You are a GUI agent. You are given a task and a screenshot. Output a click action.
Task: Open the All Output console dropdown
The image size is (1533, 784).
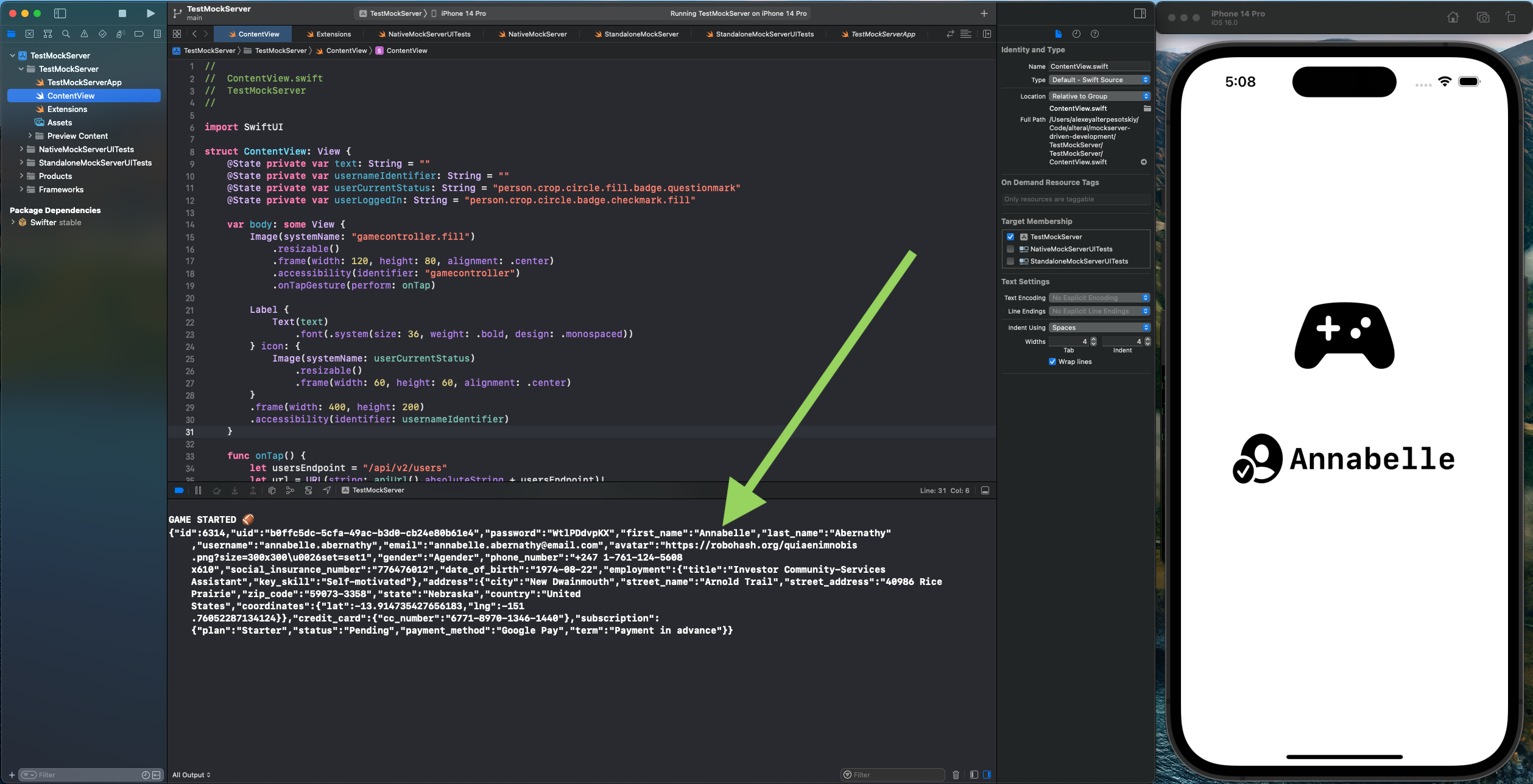click(191, 775)
